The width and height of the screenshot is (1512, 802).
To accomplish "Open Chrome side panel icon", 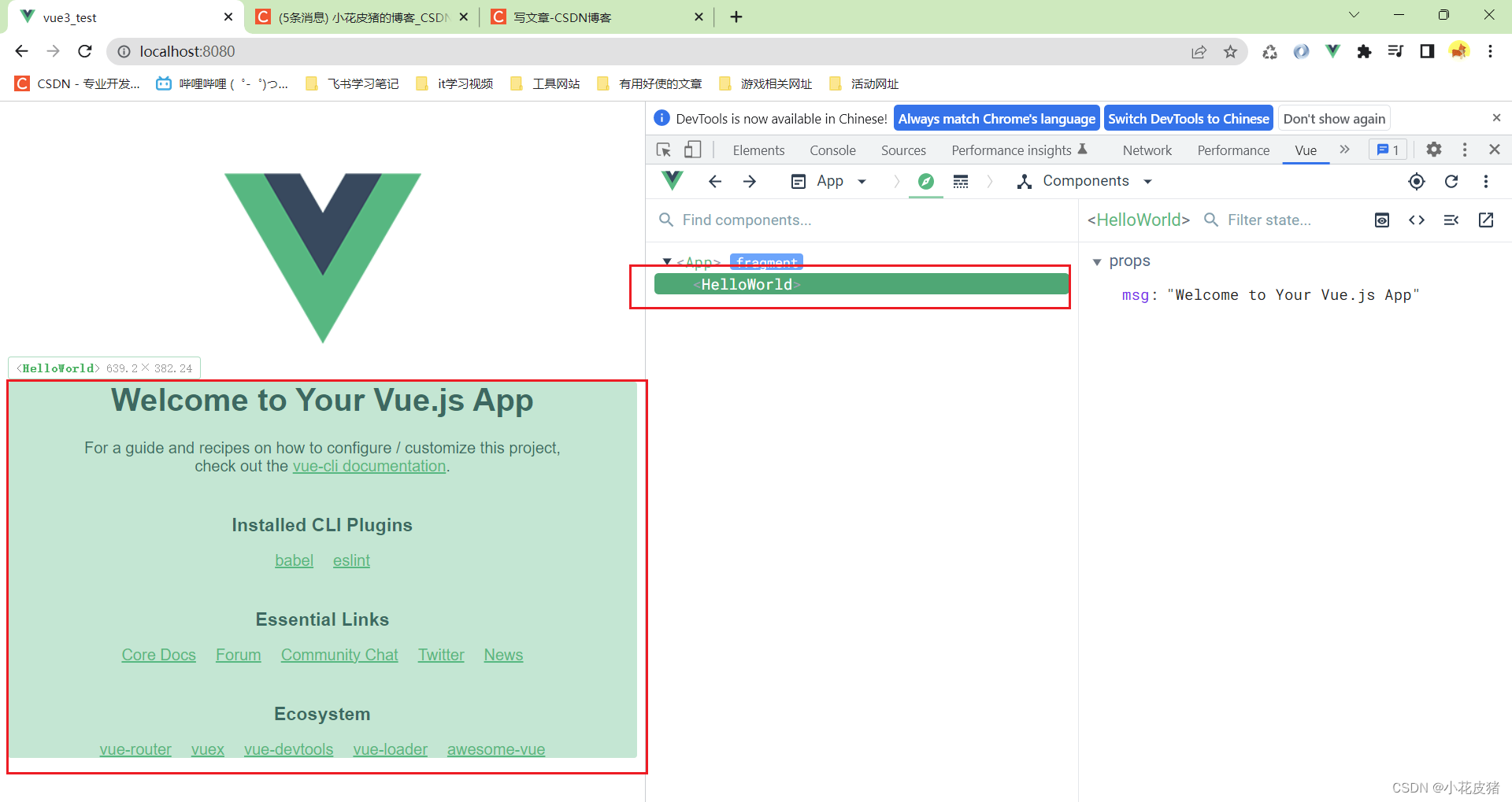I will click(1427, 51).
